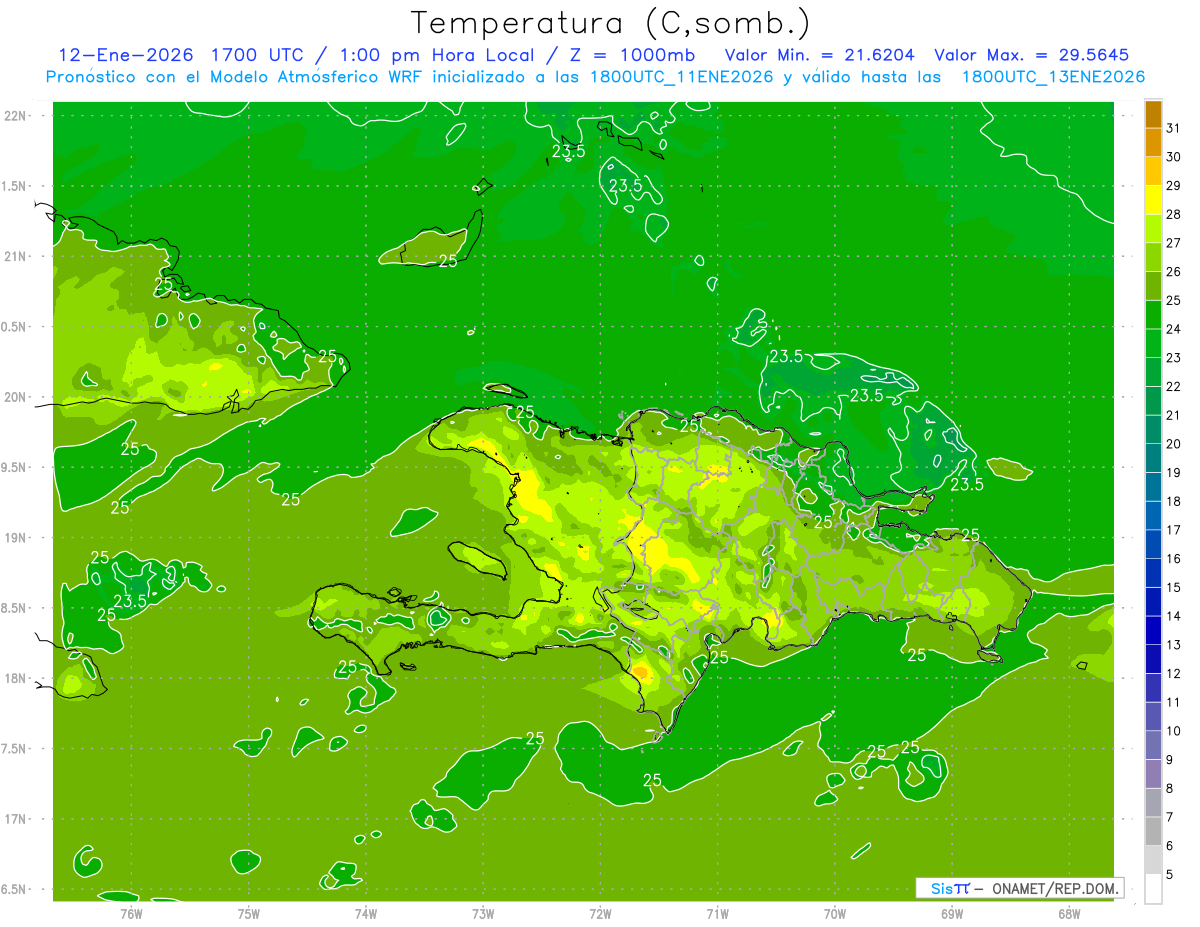Click legend value 26

pyautogui.click(x=1175, y=271)
